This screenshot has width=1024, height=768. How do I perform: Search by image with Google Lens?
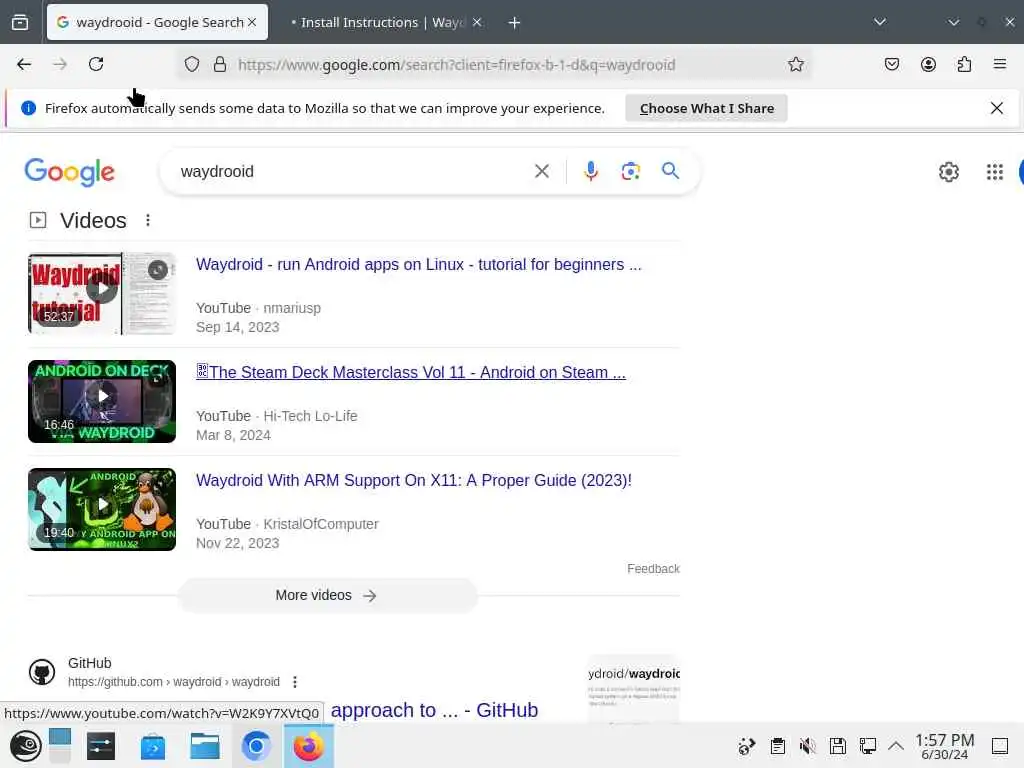(630, 171)
